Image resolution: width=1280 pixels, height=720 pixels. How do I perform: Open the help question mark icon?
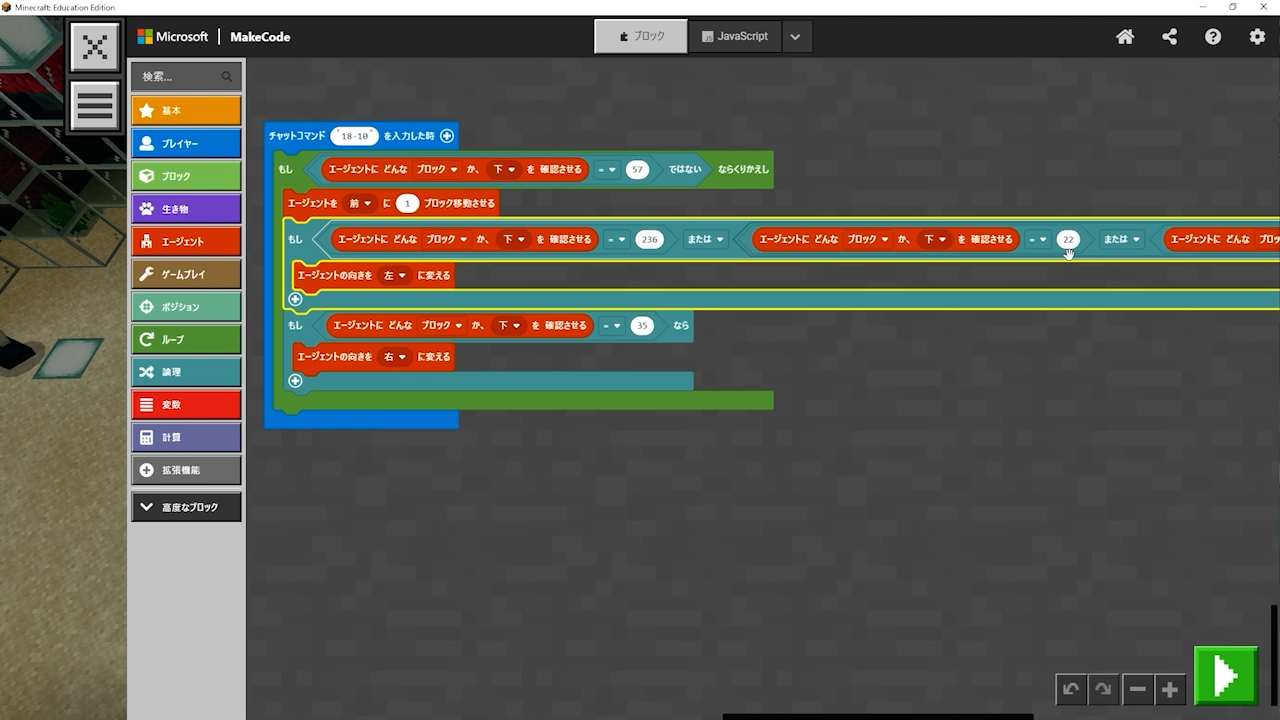(x=1213, y=37)
